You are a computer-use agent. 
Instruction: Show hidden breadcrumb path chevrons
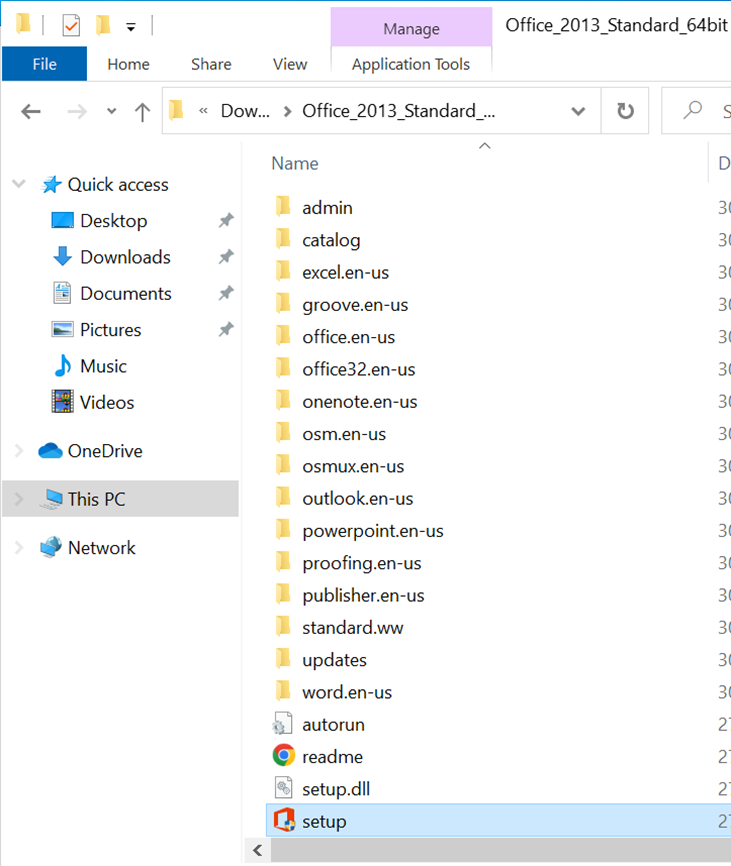coord(203,110)
